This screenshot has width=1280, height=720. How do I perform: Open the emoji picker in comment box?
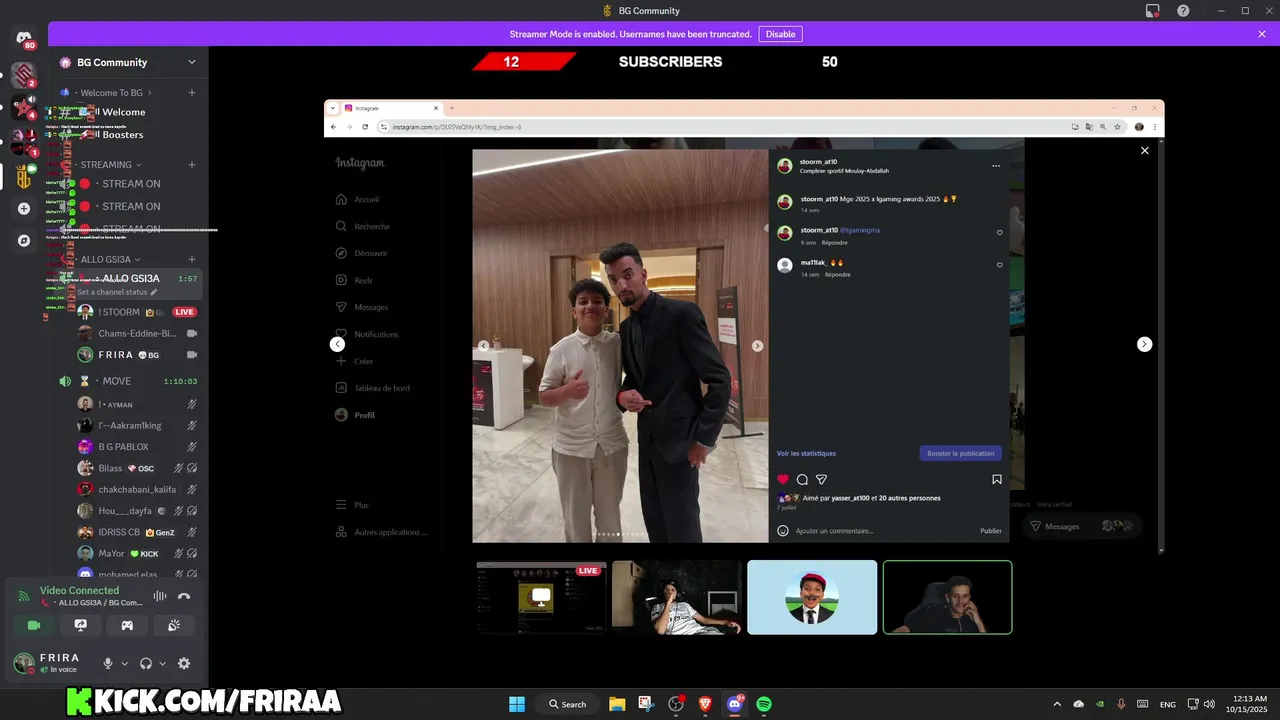tap(783, 531)
